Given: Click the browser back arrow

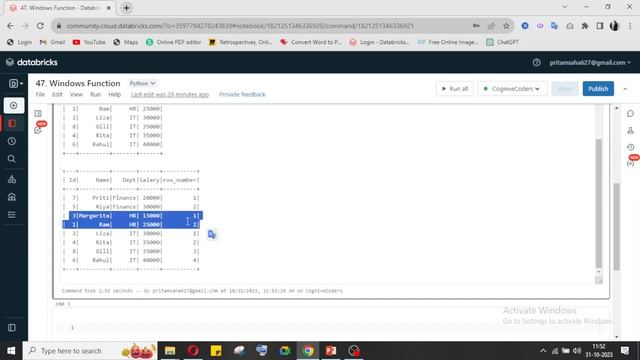Looking at the screenshot, I should (10, 26).
